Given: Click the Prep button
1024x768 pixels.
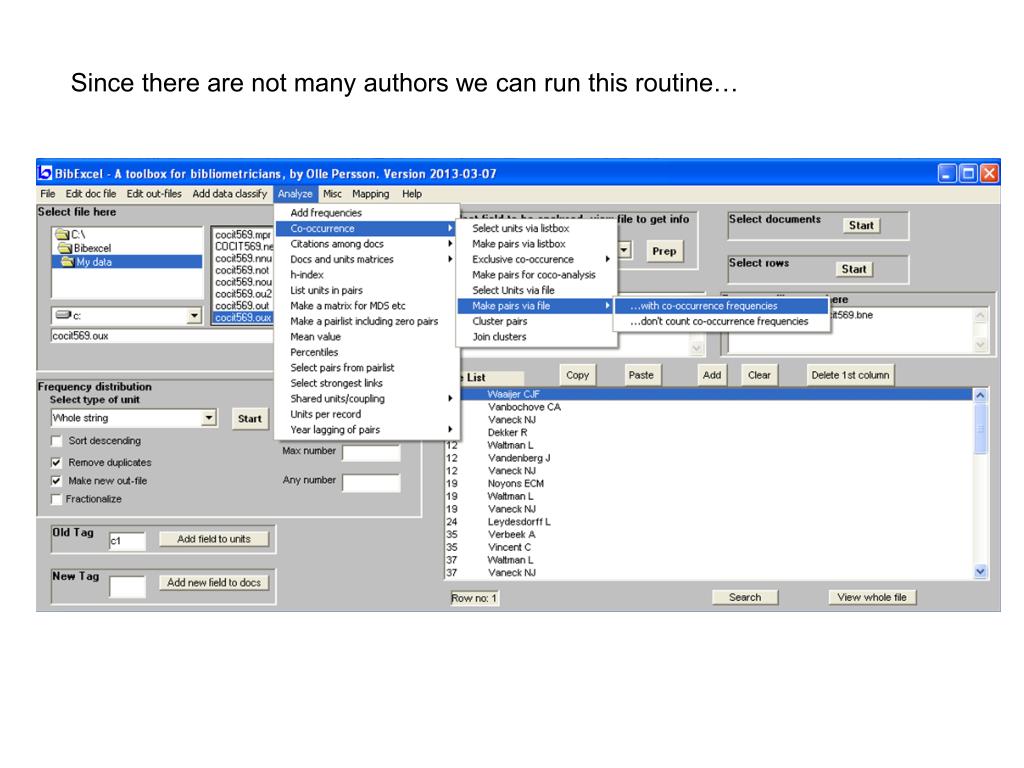Looking at the screenshot, I should [x=664, y=251].
